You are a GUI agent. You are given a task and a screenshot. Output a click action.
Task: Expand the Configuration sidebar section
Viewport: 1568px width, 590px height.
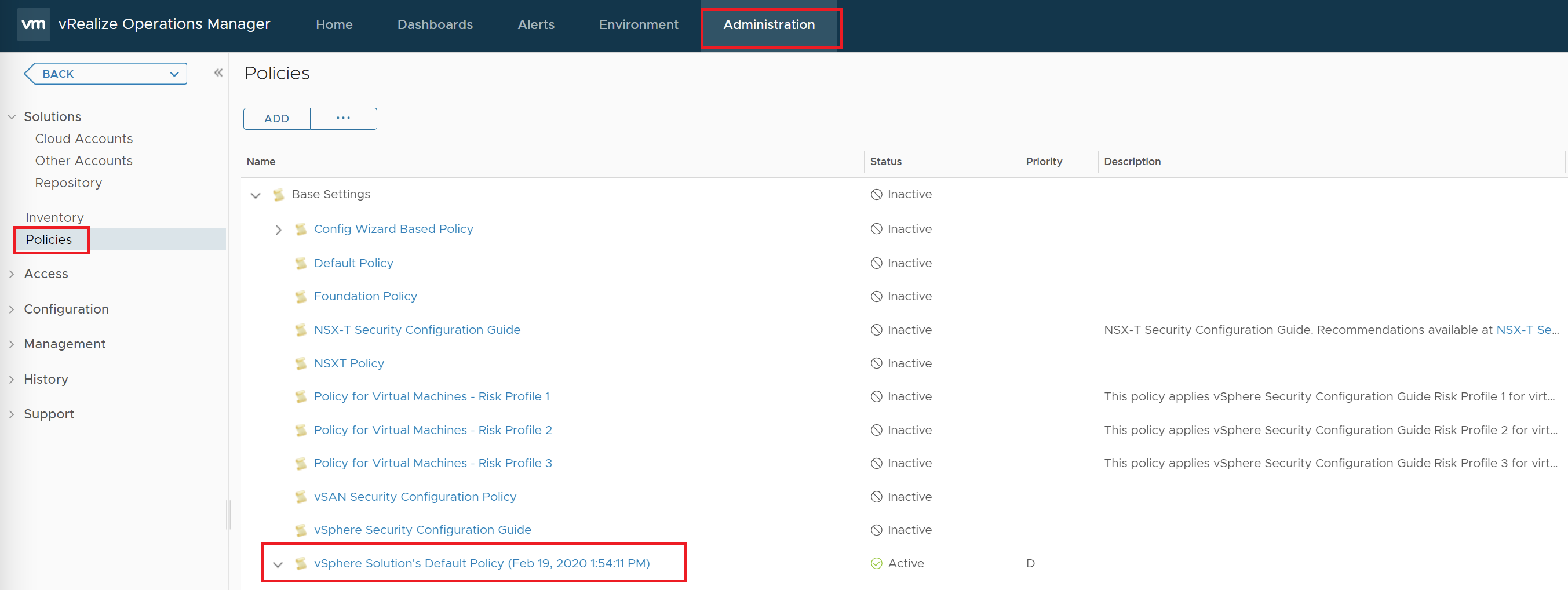(x=12, y=309)
